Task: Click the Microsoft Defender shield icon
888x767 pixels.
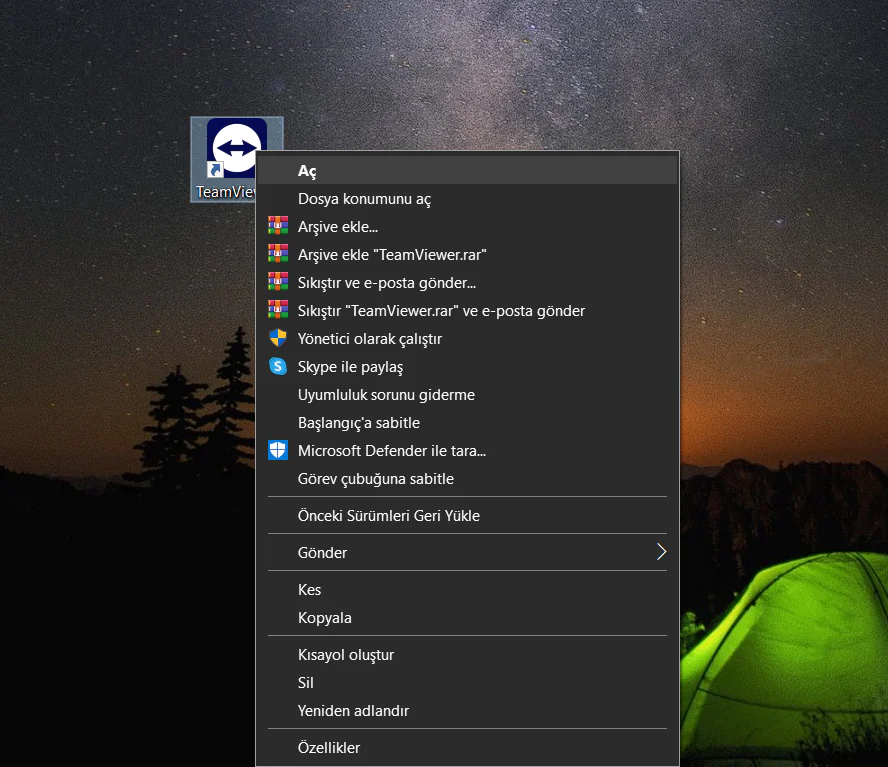Action: coord(278,451)
